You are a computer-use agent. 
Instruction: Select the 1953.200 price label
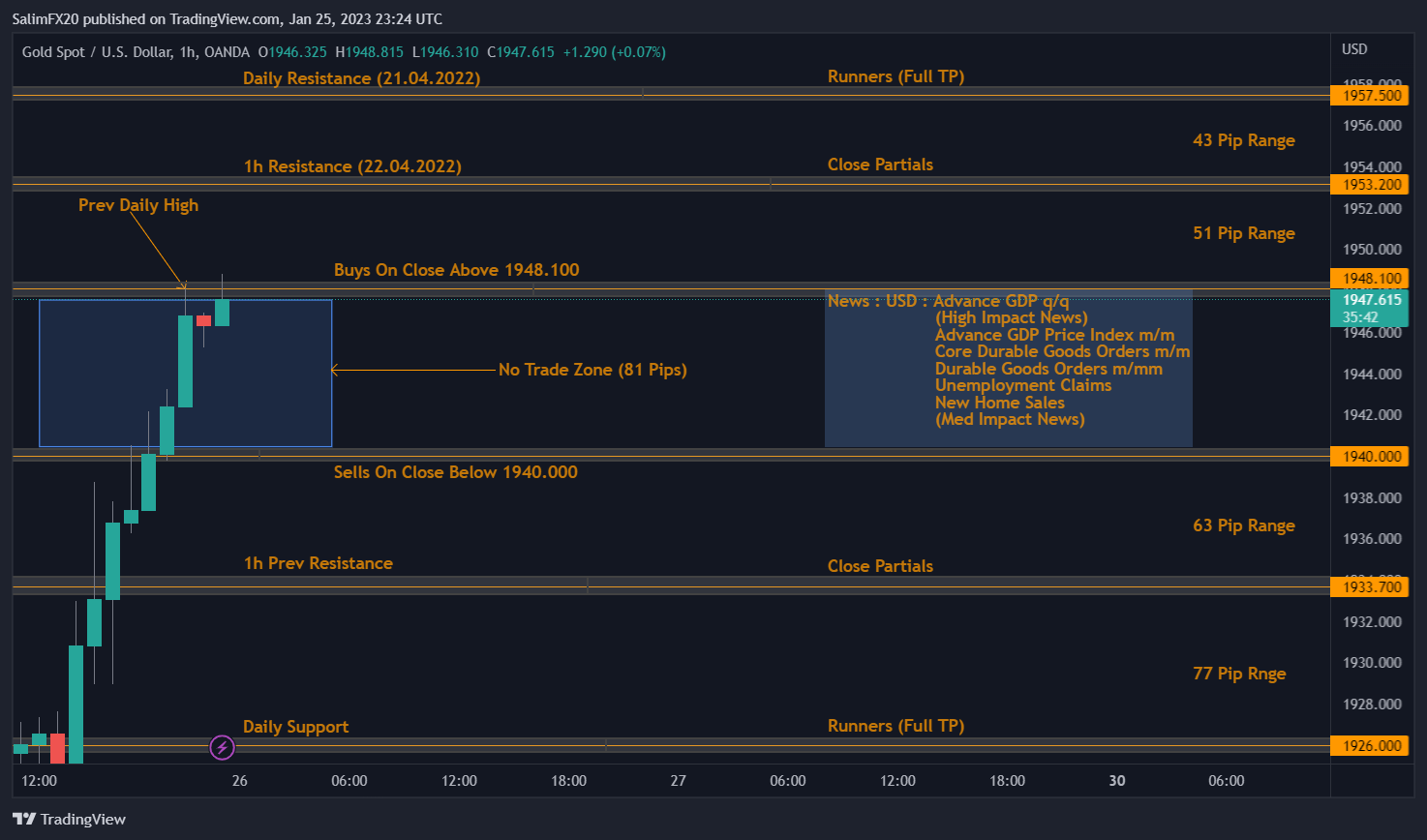[1370, 185]
